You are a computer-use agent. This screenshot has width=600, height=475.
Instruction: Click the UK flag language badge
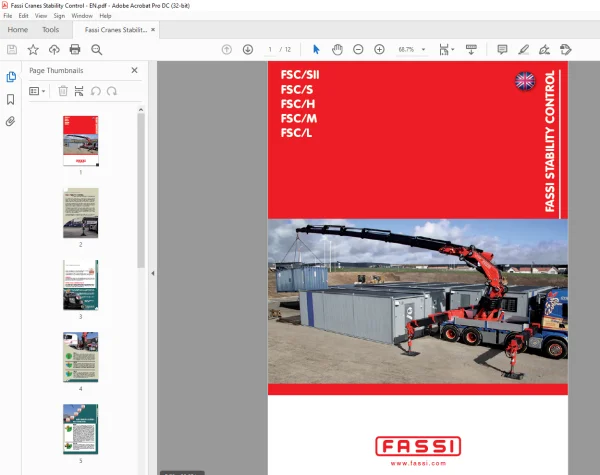coord(525,81)
